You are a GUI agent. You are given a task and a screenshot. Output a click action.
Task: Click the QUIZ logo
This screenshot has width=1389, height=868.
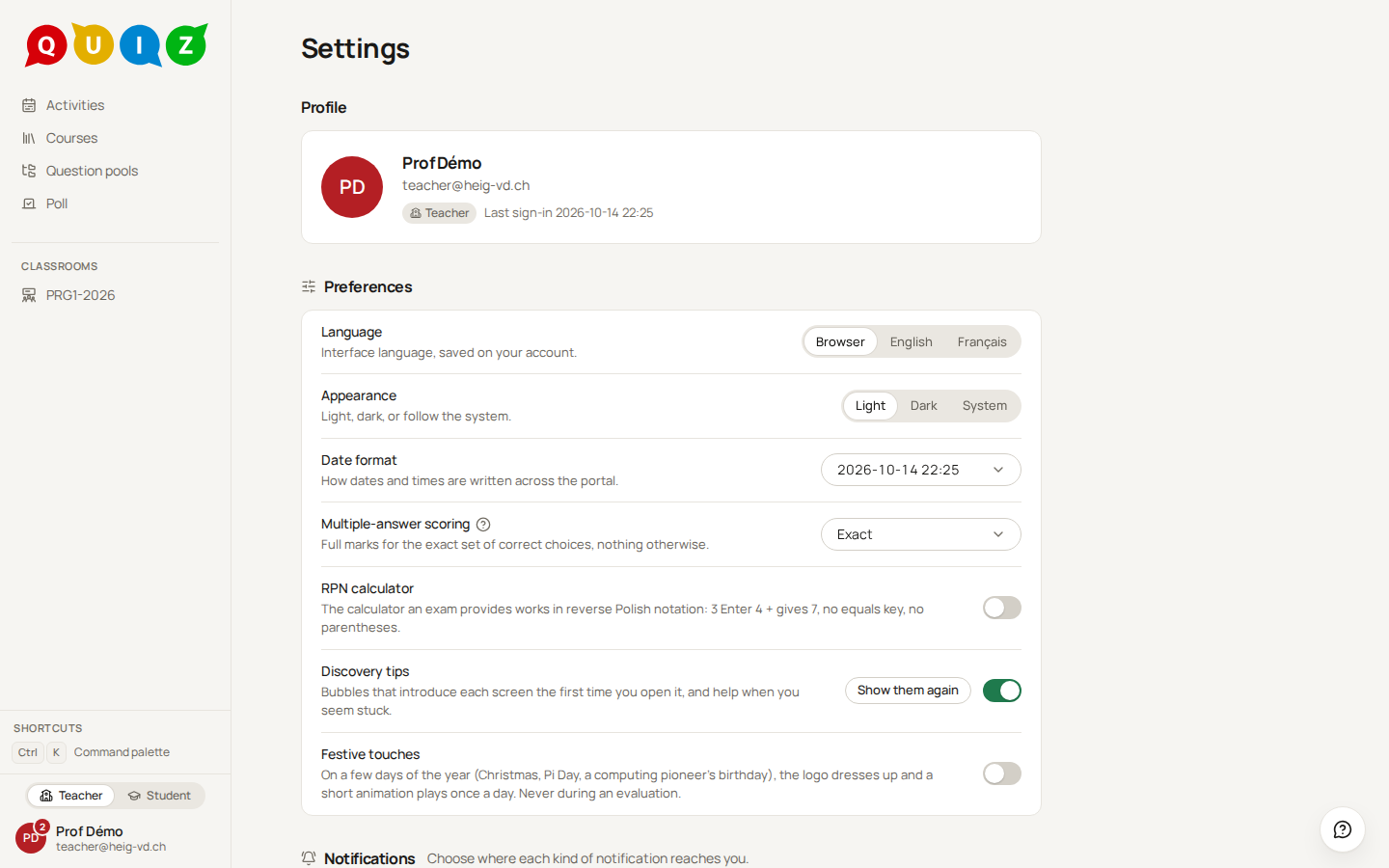coord(116,44)
